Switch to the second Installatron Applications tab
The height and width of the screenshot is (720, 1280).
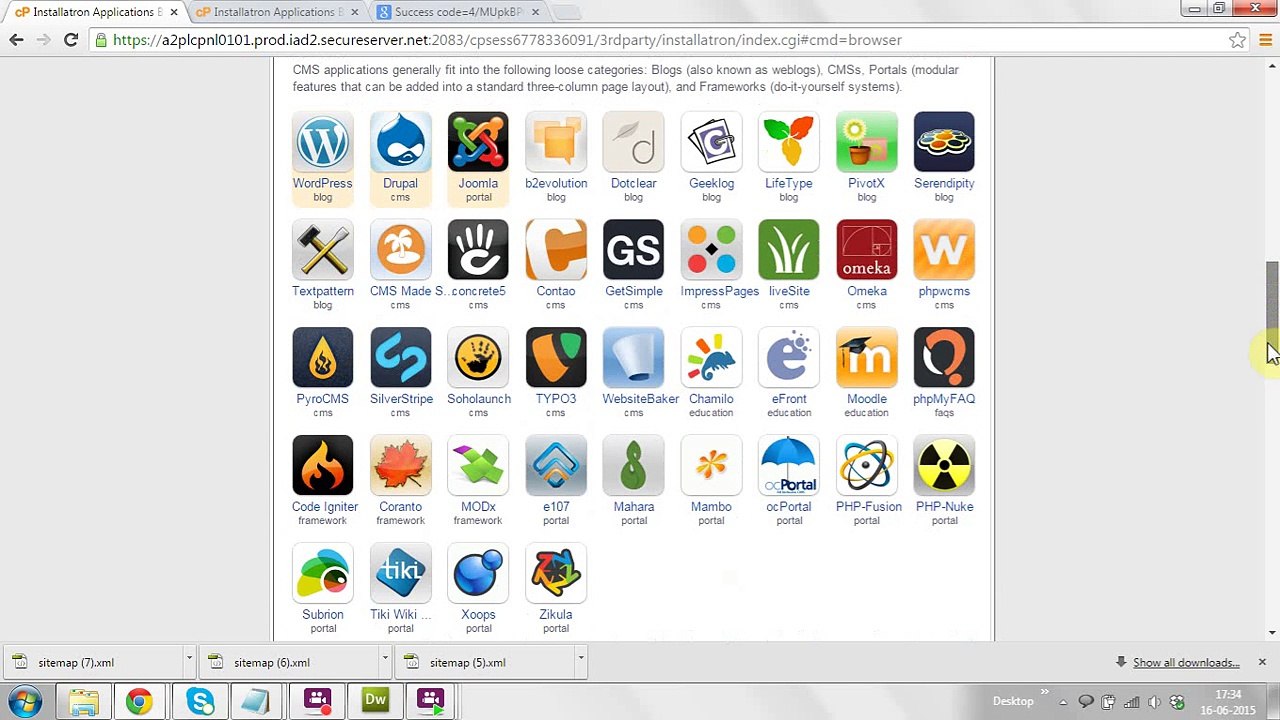pos(273,12)
